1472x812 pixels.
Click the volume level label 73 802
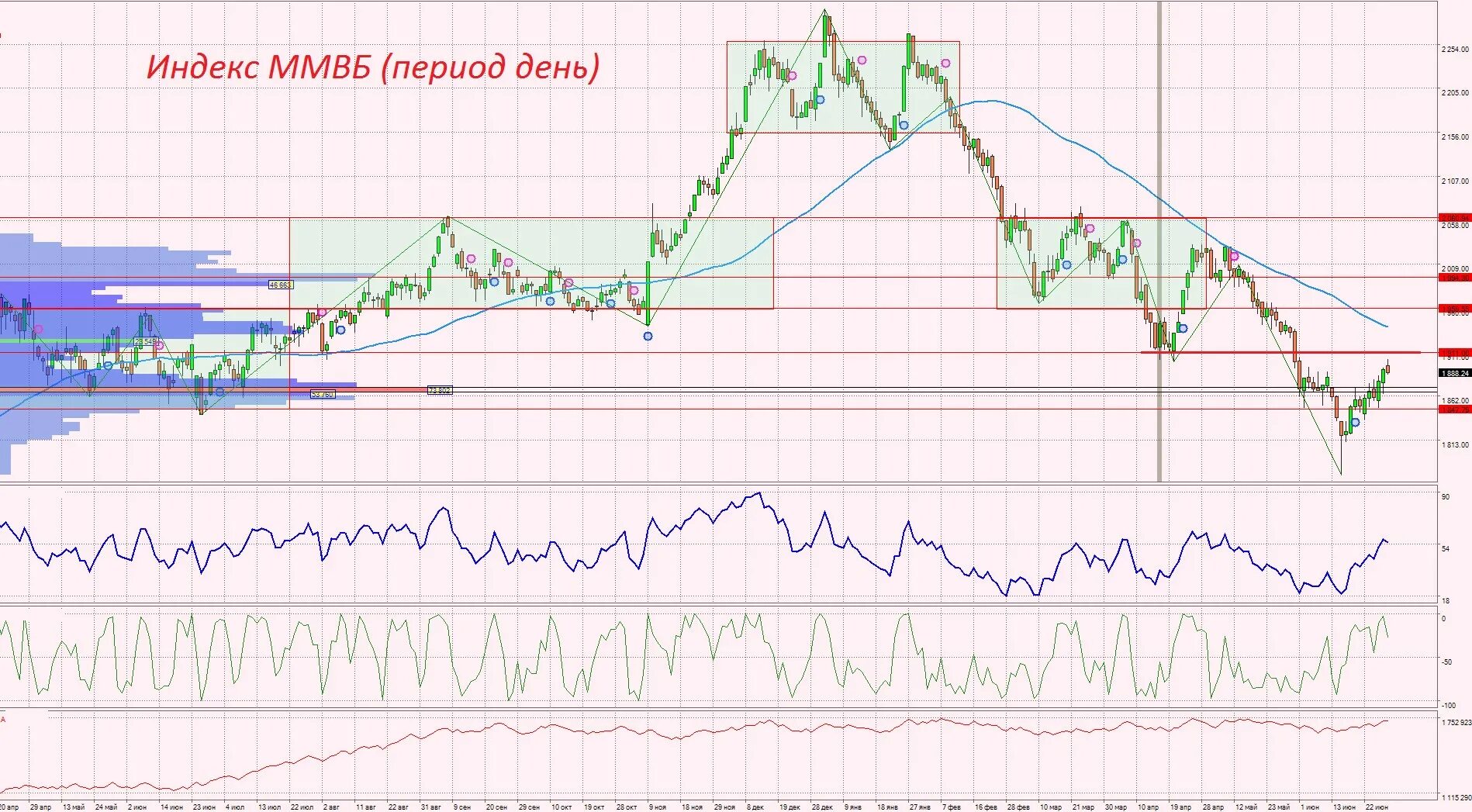pyautogui.click(x=439, y=390)
